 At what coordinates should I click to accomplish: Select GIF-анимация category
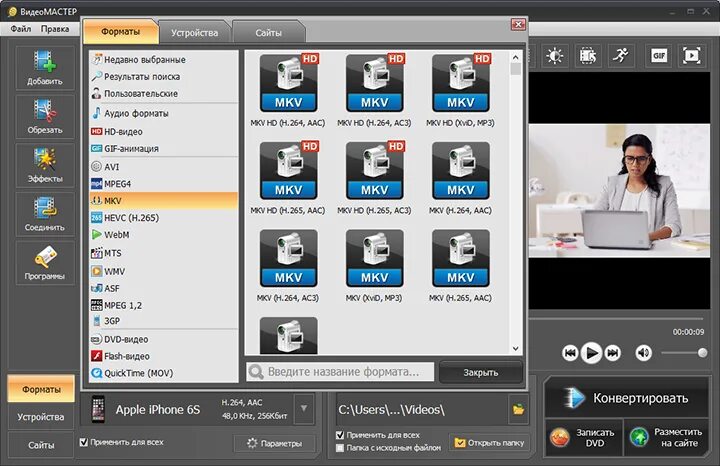coord(164,149)
